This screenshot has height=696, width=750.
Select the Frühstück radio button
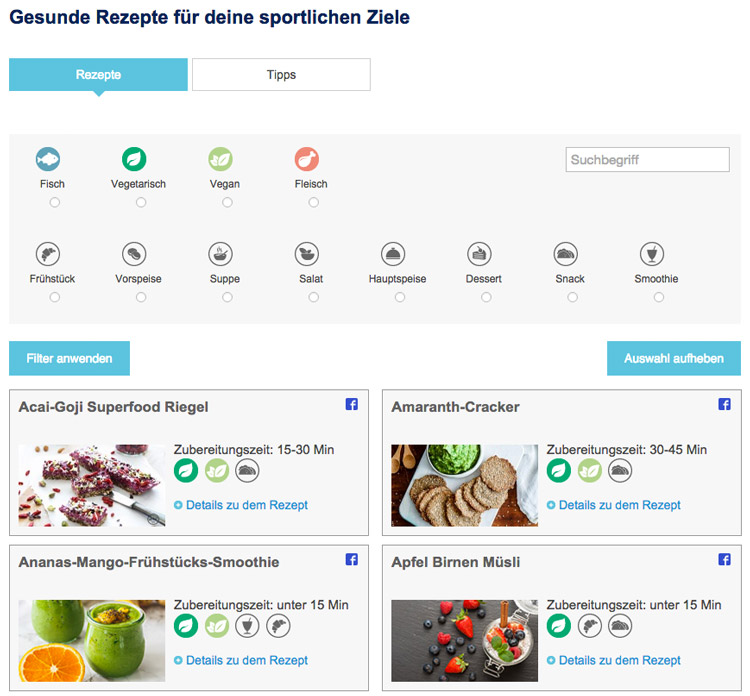click(x=54, y=298)
